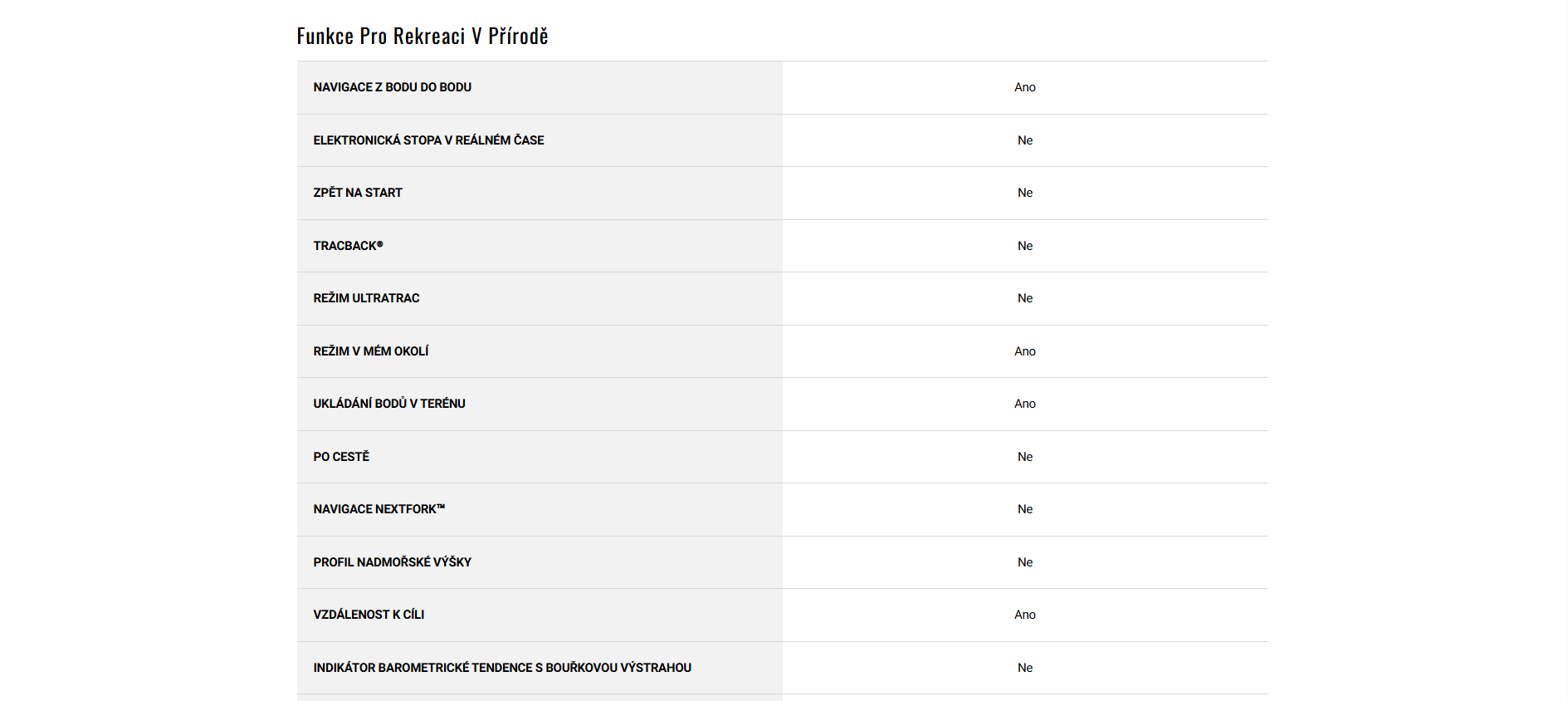Click 'Ne' value beside Zpět na start

pyautogui.click(x=1024, y=193)
